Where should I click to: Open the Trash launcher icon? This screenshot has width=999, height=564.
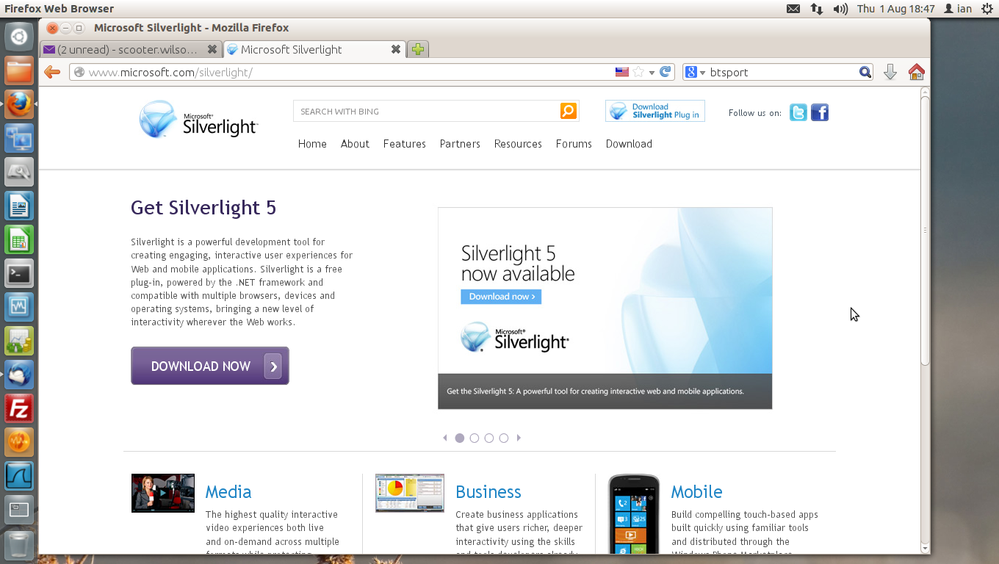pos(19,544)
